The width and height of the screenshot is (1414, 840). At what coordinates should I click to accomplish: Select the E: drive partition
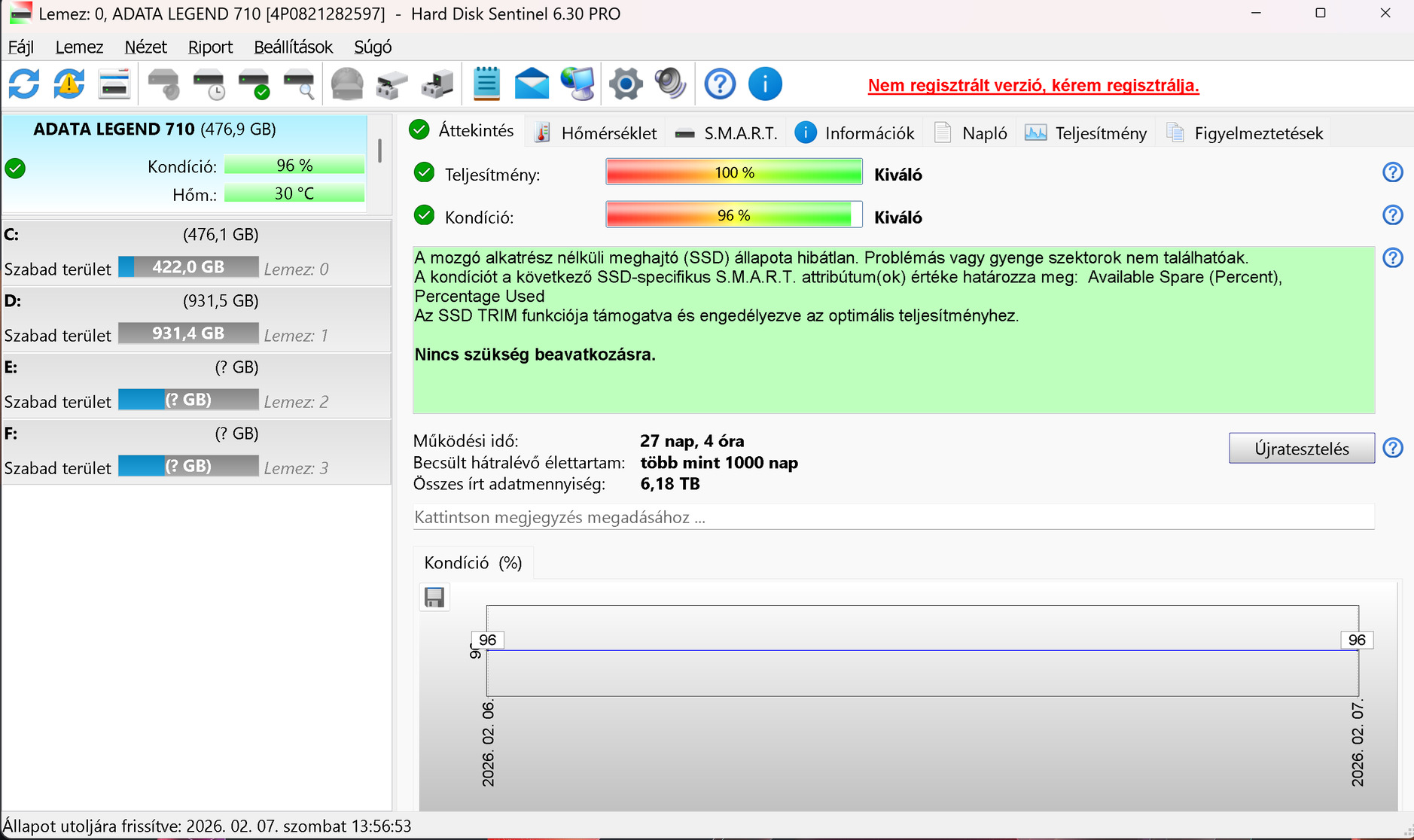click(197, 385)
